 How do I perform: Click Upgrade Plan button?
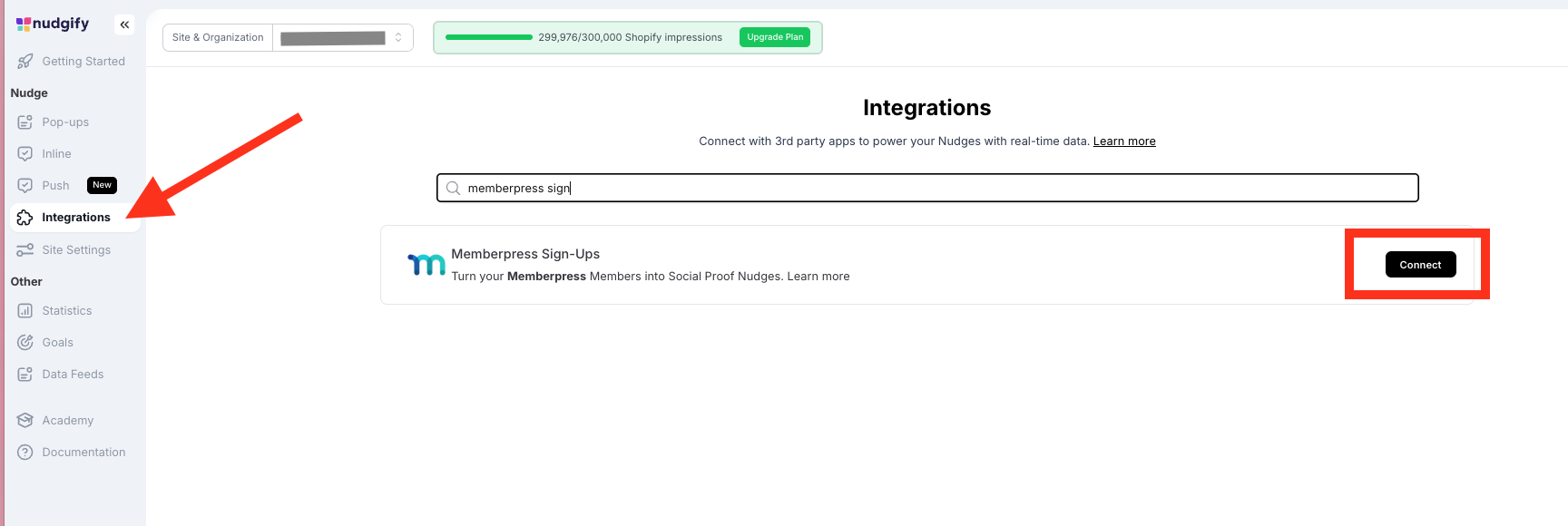click(775, 37)
